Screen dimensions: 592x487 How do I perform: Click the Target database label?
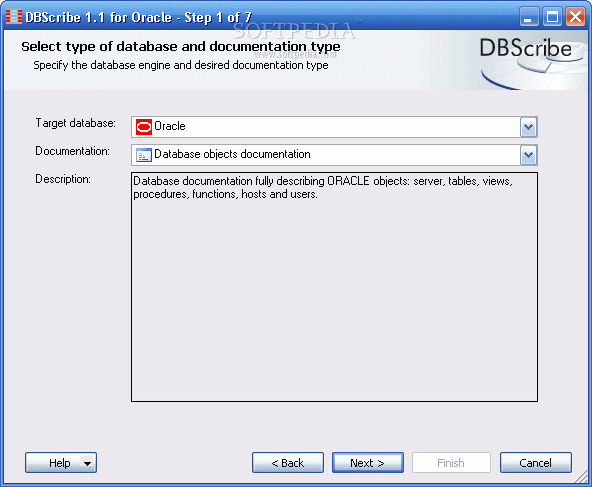point(76,123)
